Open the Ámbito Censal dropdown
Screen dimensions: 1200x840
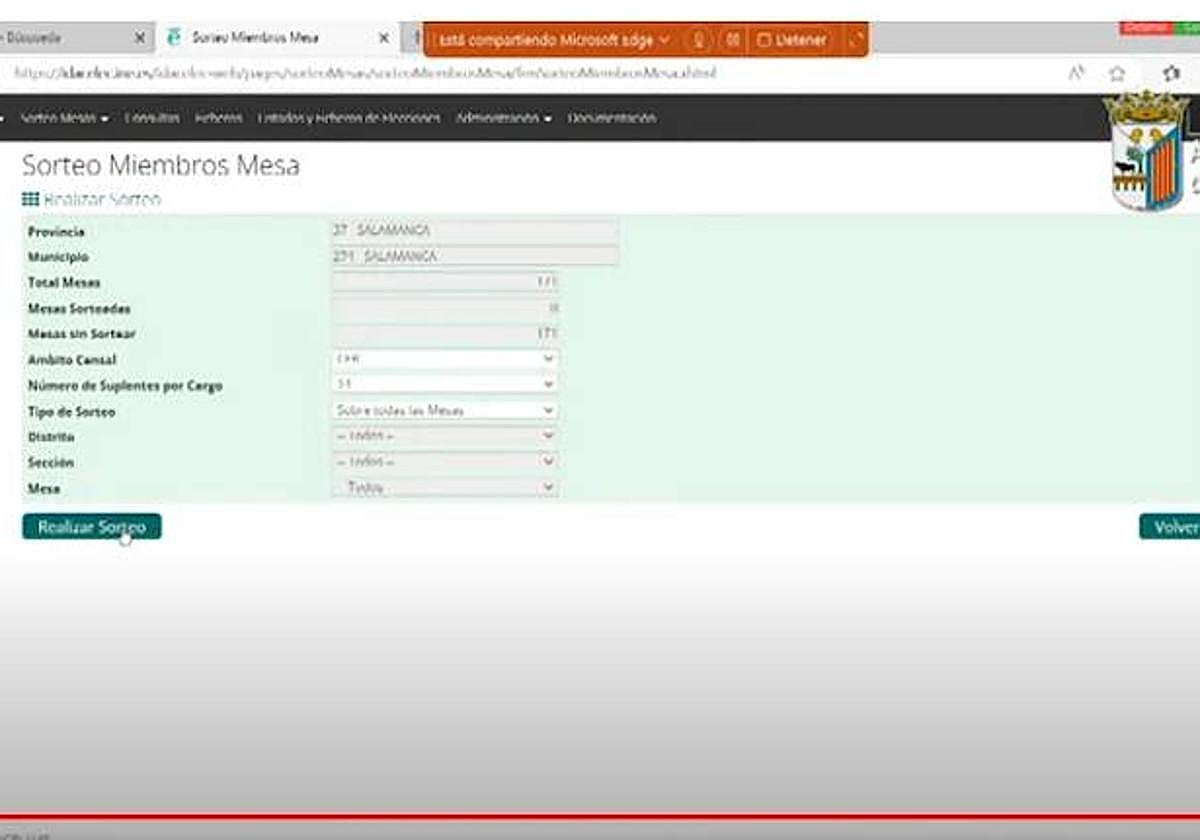point(445,359)
